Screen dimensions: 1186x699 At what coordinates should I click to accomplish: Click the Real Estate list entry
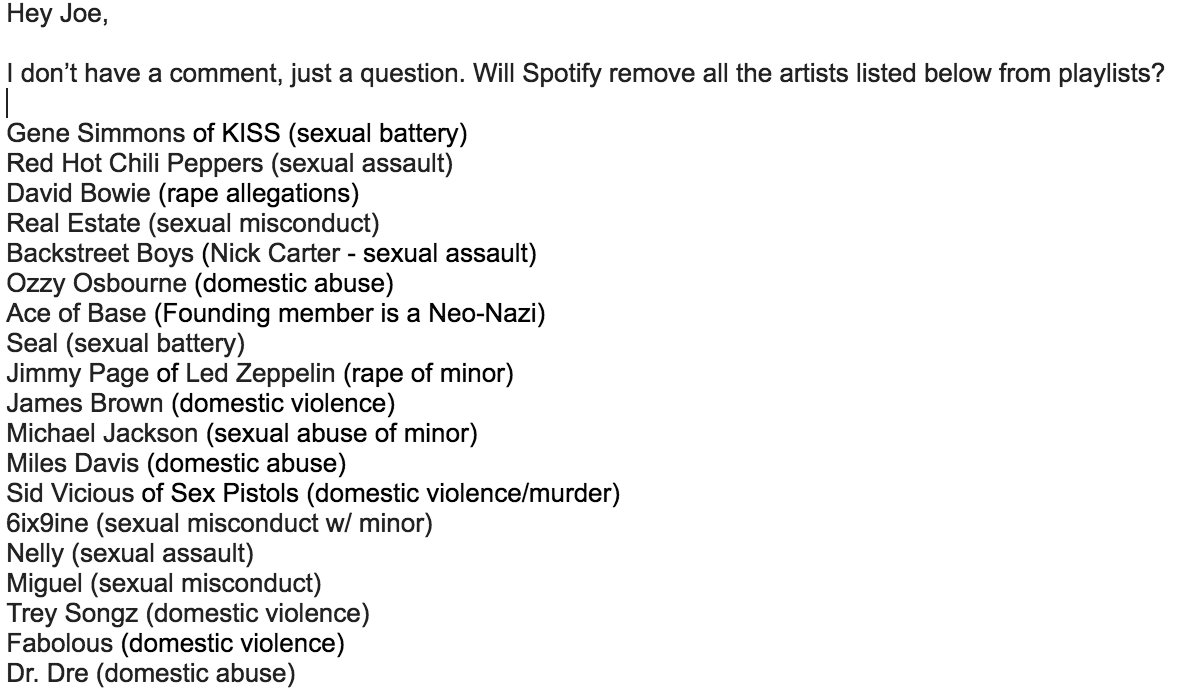[x=193, y=223]
